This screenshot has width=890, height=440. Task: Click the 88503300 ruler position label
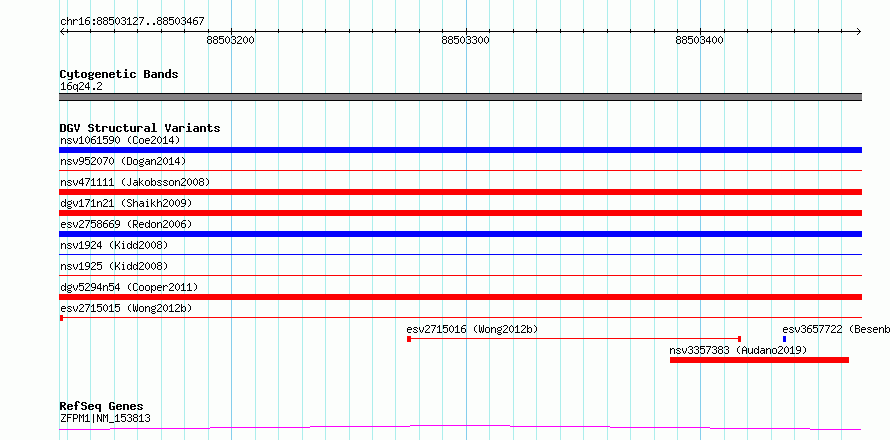(465, 40)
